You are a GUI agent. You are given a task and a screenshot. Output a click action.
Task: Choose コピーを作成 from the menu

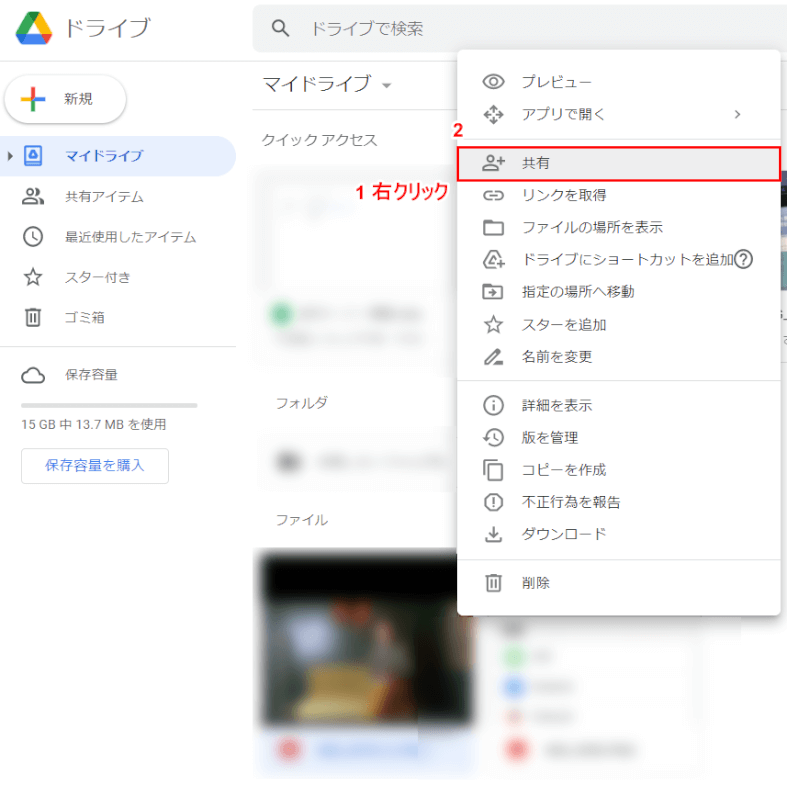(619, 470)
